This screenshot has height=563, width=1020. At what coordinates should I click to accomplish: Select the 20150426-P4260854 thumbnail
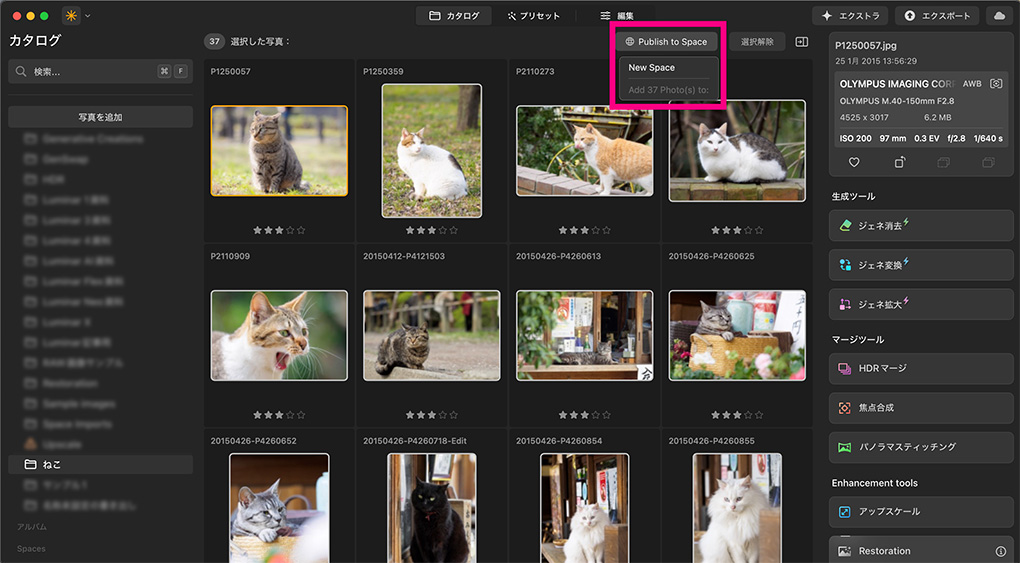(x=584, y=508)
